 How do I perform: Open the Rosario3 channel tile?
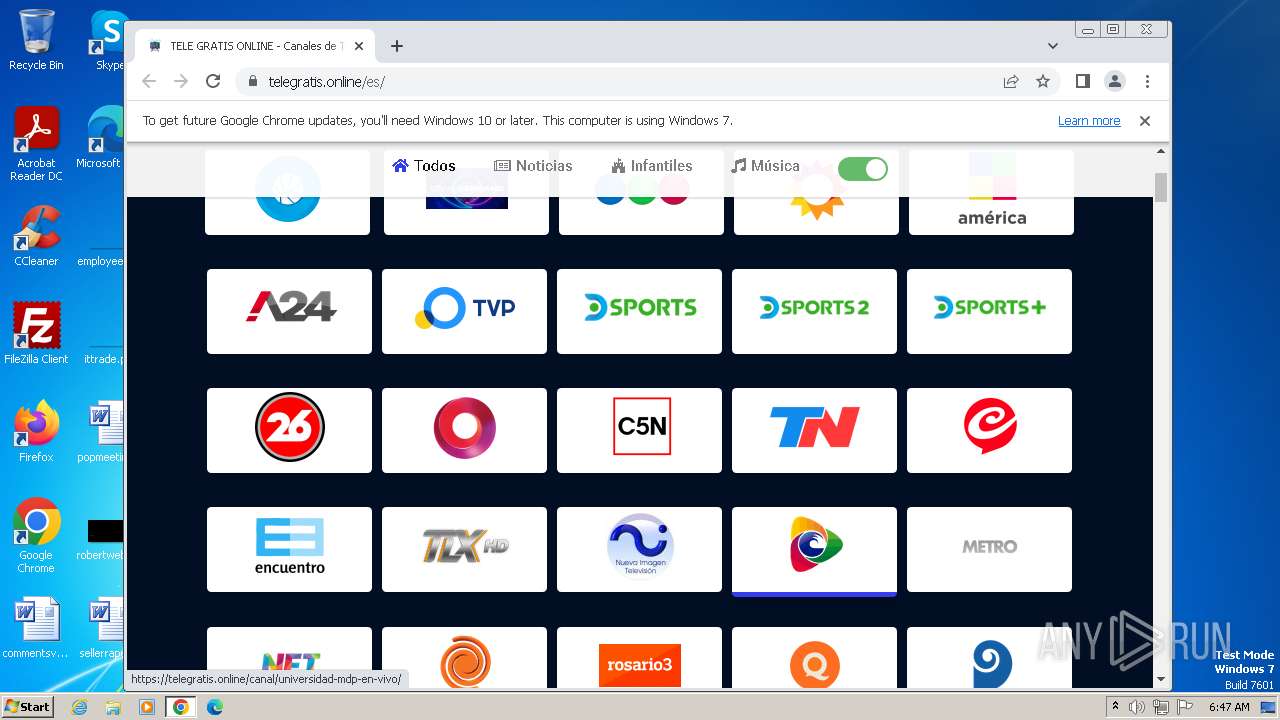pyautogui.click(x=639, y=658)
